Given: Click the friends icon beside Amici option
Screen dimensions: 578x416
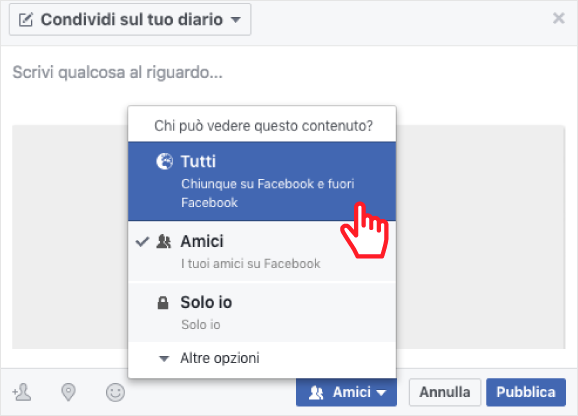Looking at the screenshot, I should pyautogui.click(x=164, y=242).
